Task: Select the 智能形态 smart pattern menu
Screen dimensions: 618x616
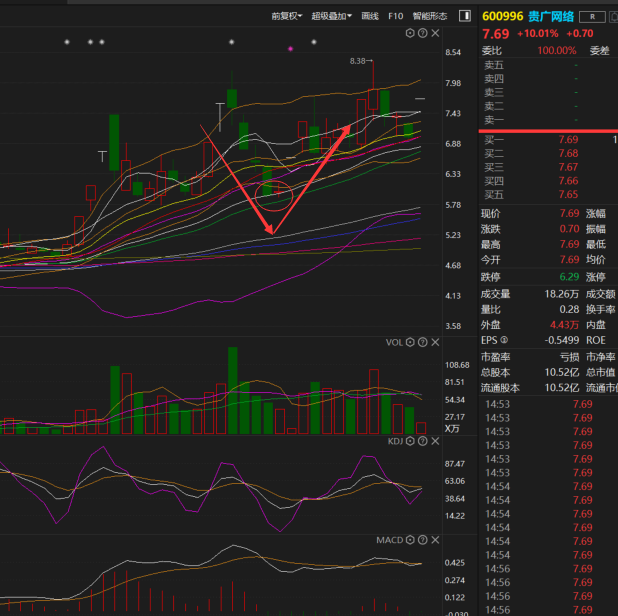Action: (x=430, y=16)
